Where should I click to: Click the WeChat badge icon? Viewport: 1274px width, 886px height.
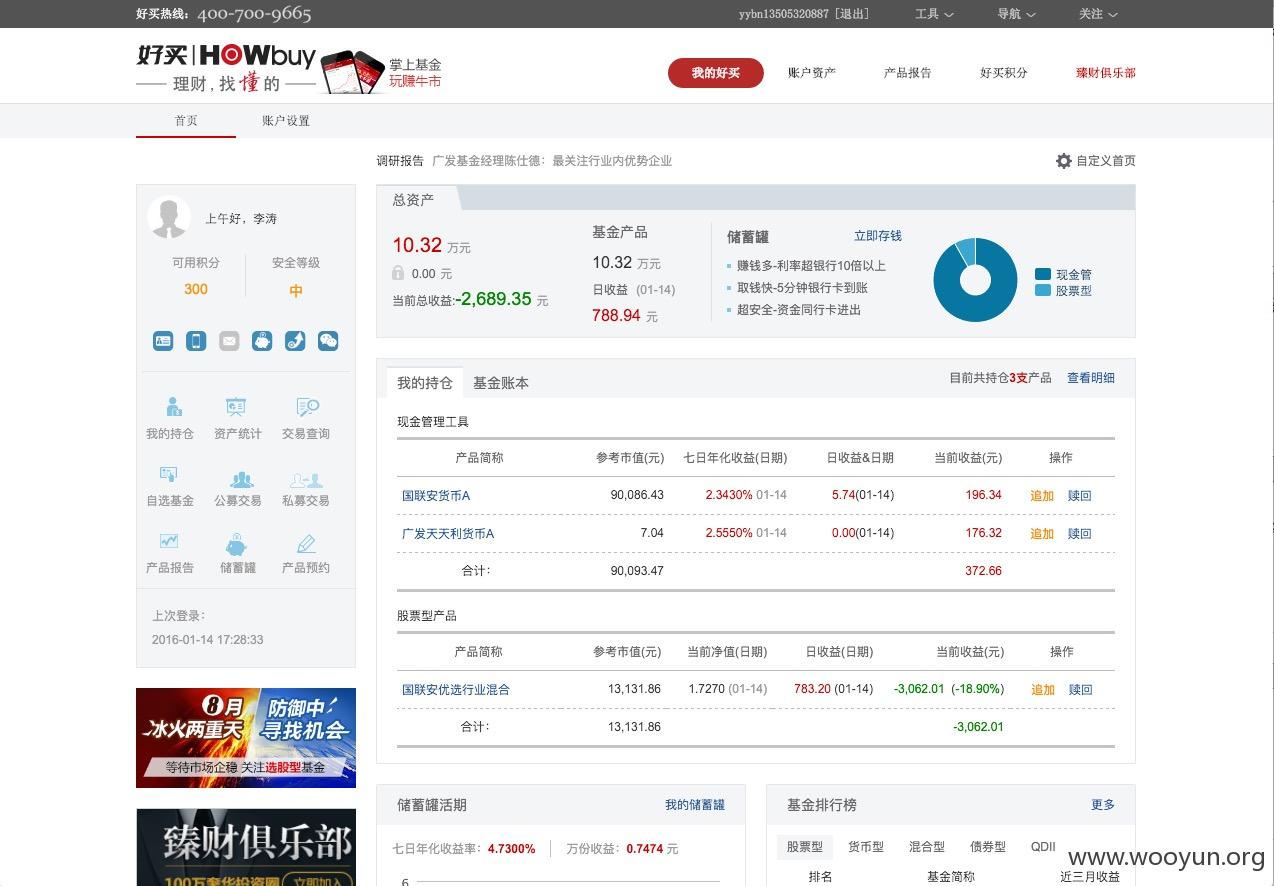(x=328, y=341)
